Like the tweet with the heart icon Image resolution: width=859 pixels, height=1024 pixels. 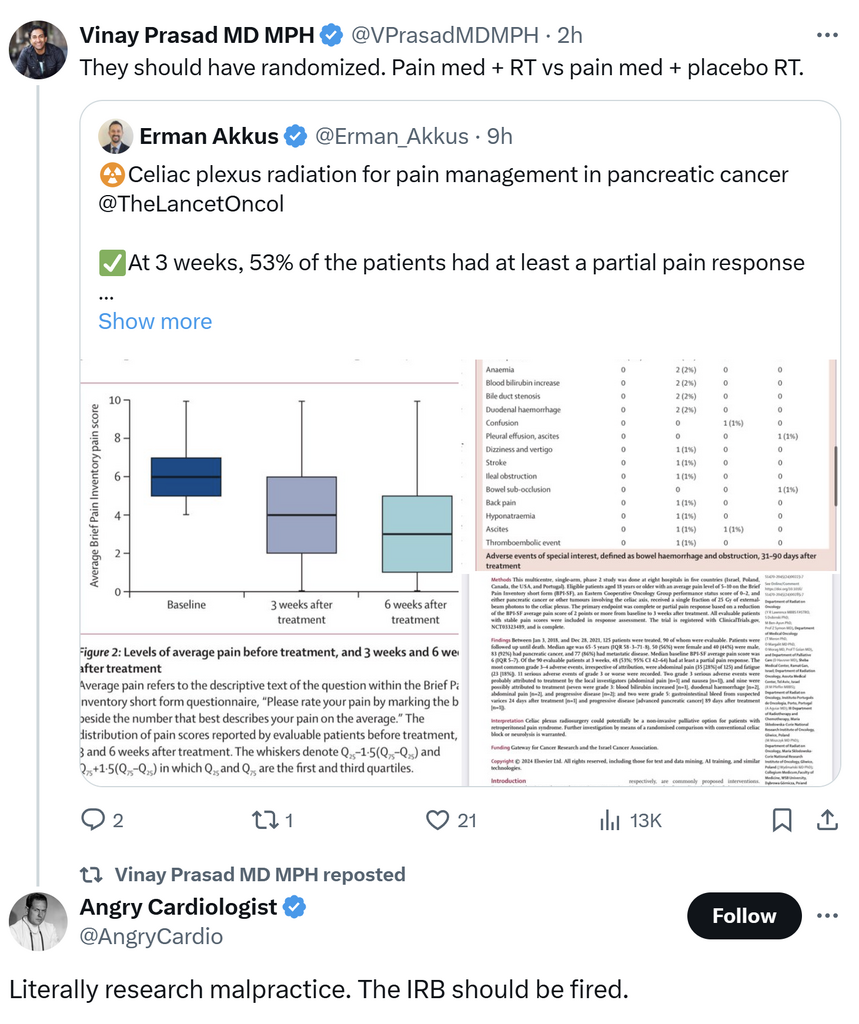(438, 820)
